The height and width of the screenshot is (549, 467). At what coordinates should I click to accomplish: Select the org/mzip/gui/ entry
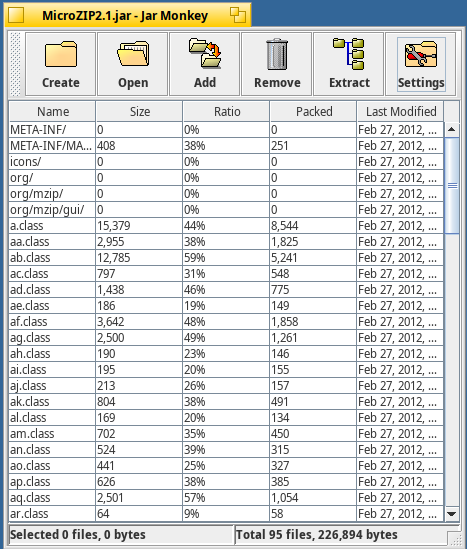[226, 210]
